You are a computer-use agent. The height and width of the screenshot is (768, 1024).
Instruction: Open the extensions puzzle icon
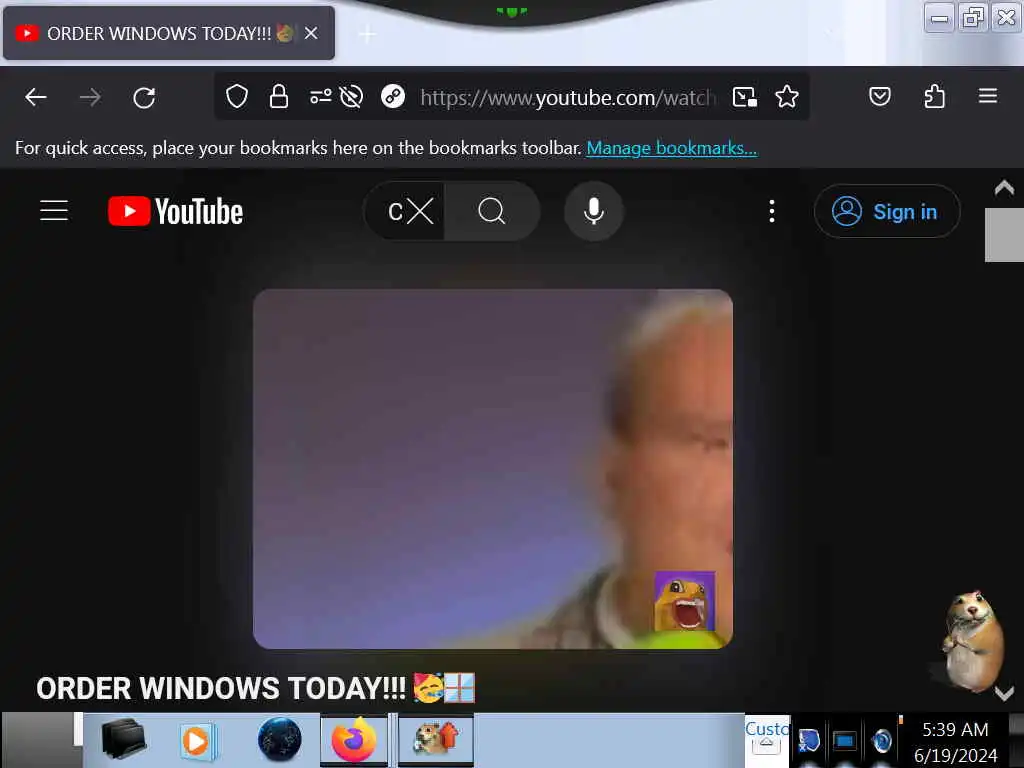point(934,97)
